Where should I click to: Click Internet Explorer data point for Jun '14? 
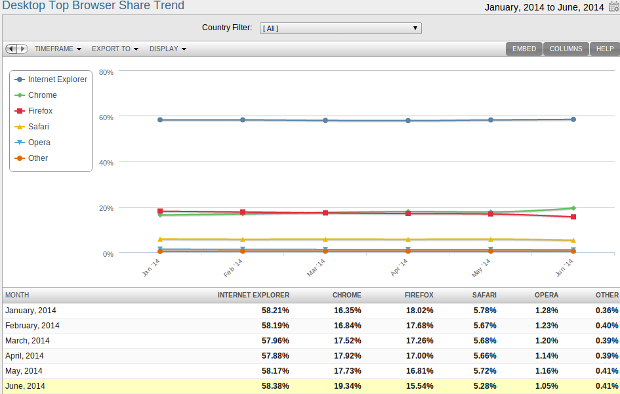pyautogui.click(x=573, y=119)
